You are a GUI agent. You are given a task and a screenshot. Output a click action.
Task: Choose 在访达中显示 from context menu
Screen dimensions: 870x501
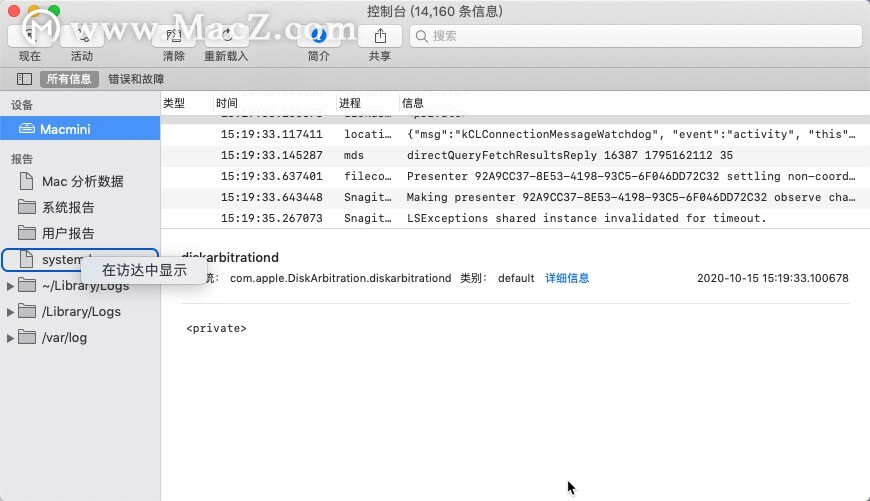(x=144, y=270)
